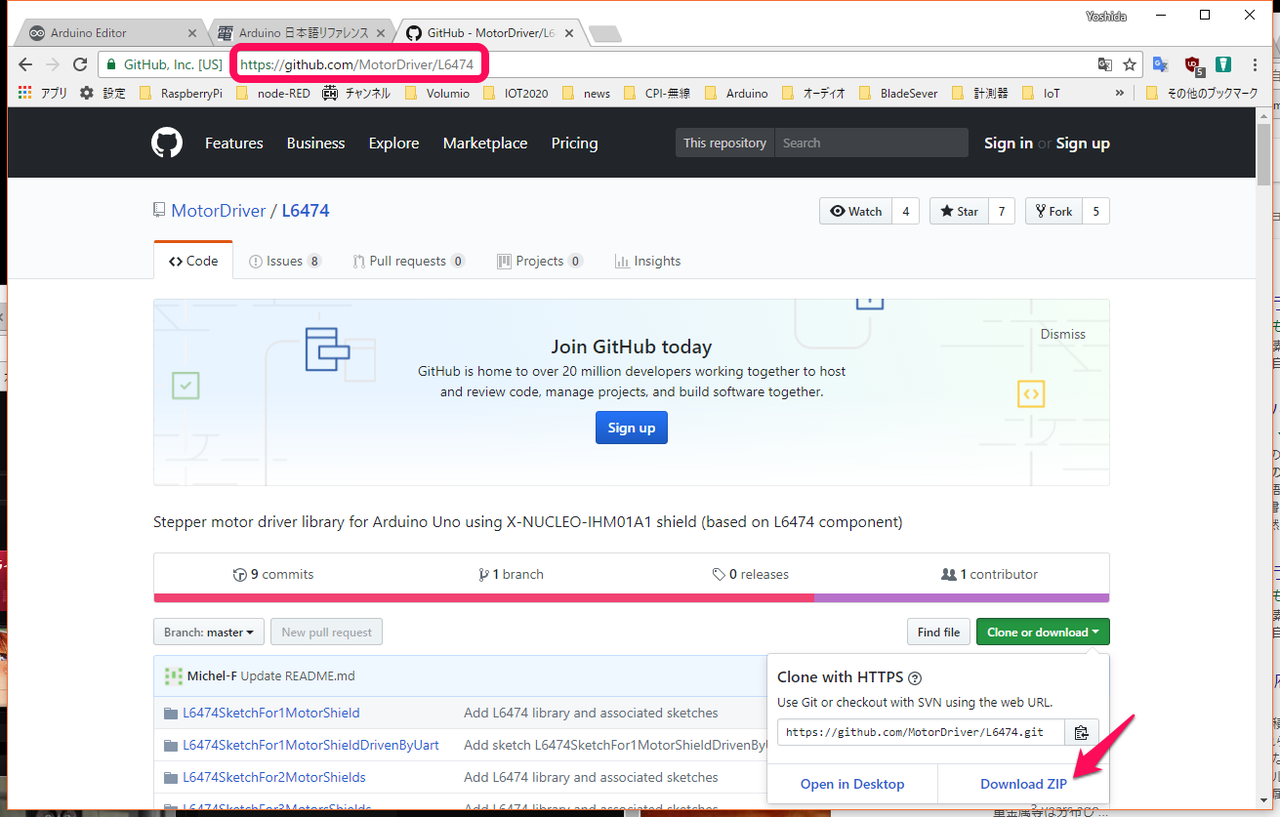
Task: Bookmark page with star icon in address bar
Action: click(1130, 65)
